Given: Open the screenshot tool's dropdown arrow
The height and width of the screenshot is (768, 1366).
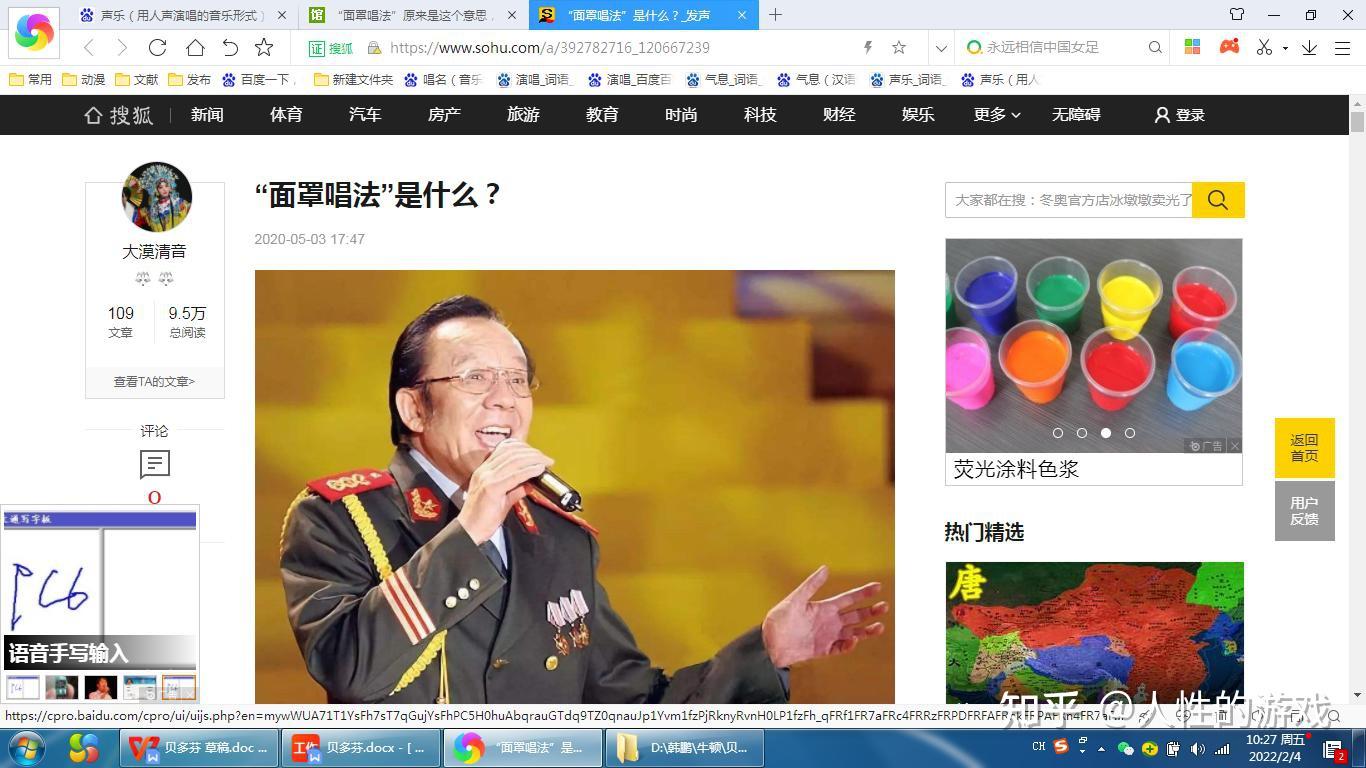Looking at the screenshot, I should [1286, 48].
